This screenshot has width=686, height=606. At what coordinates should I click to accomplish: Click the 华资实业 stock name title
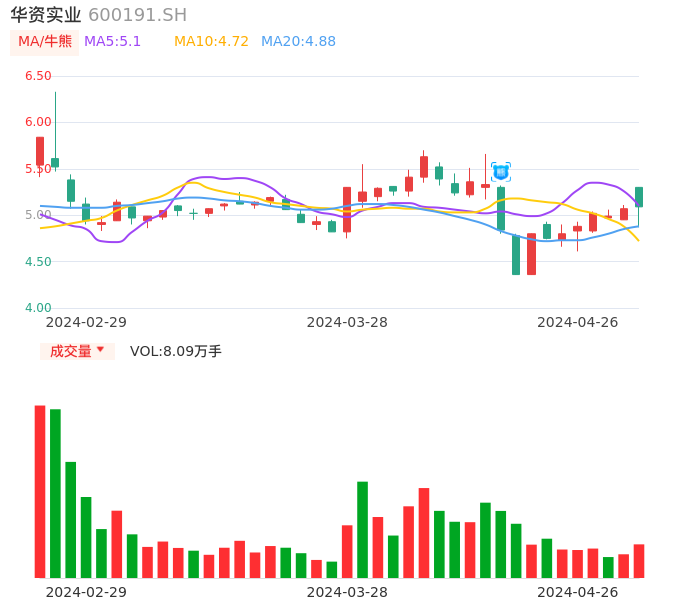click(46, 15)
